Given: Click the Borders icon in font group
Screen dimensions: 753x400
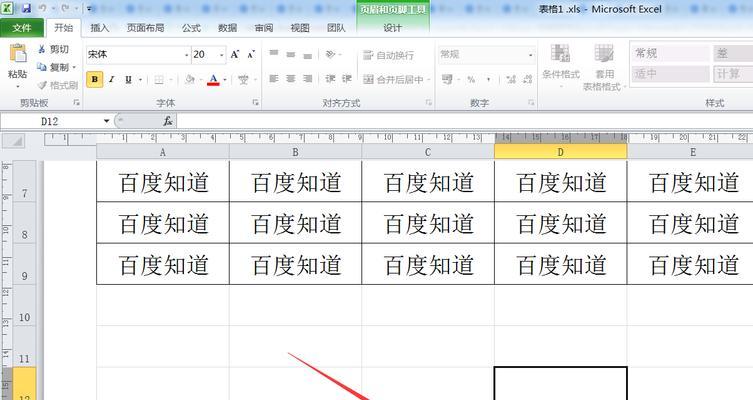Looking at the screenshot, I should (x=159, y=79).
